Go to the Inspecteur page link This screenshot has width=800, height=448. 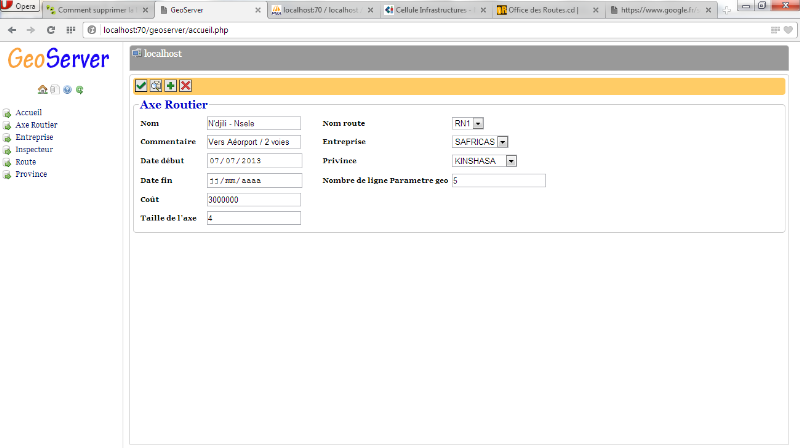34,149
